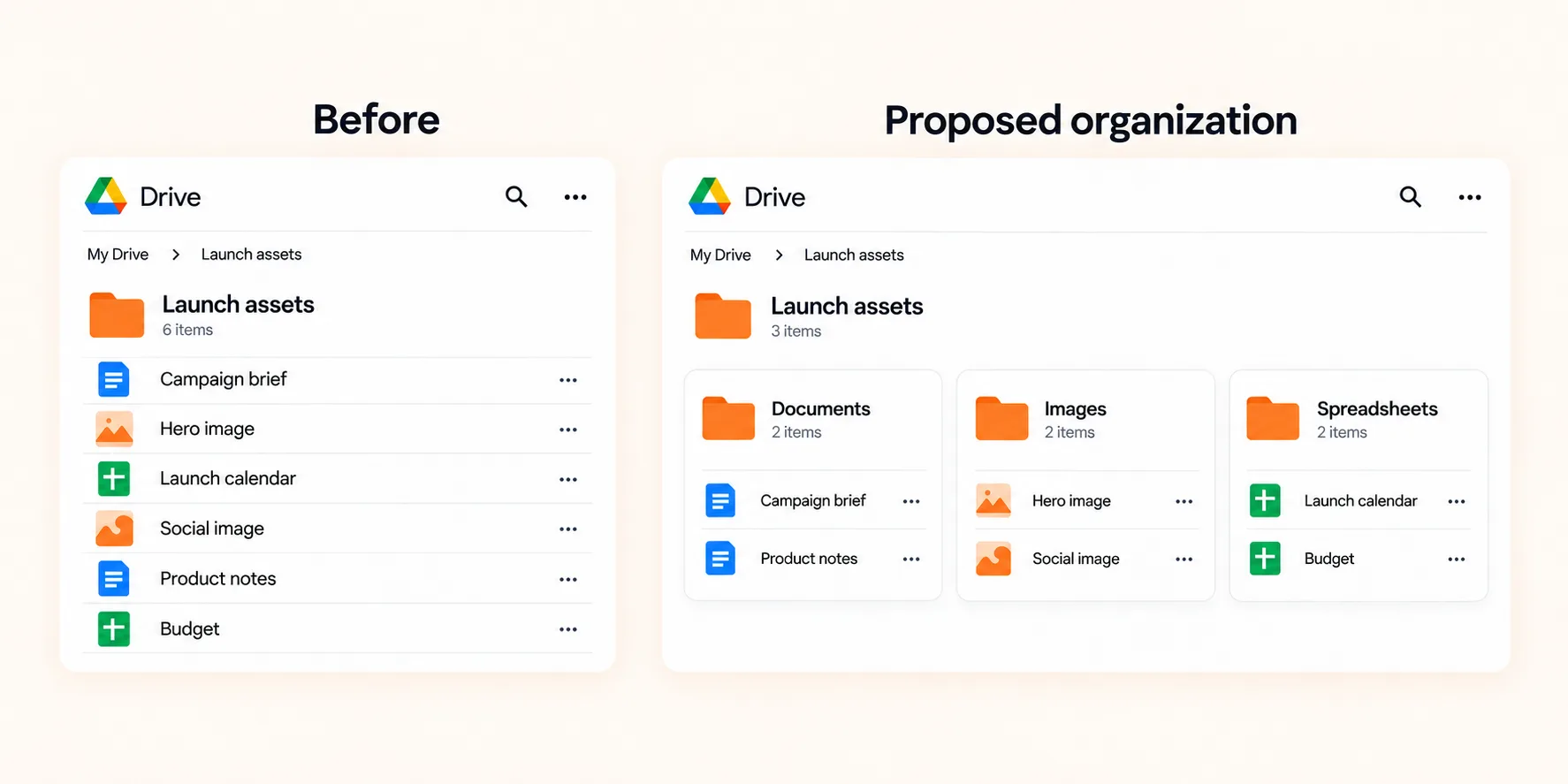This screenshot has height=784, width=1568.
Task: Click the Sheets icon beside Launch calendar in the Before list
Action: 113,479
